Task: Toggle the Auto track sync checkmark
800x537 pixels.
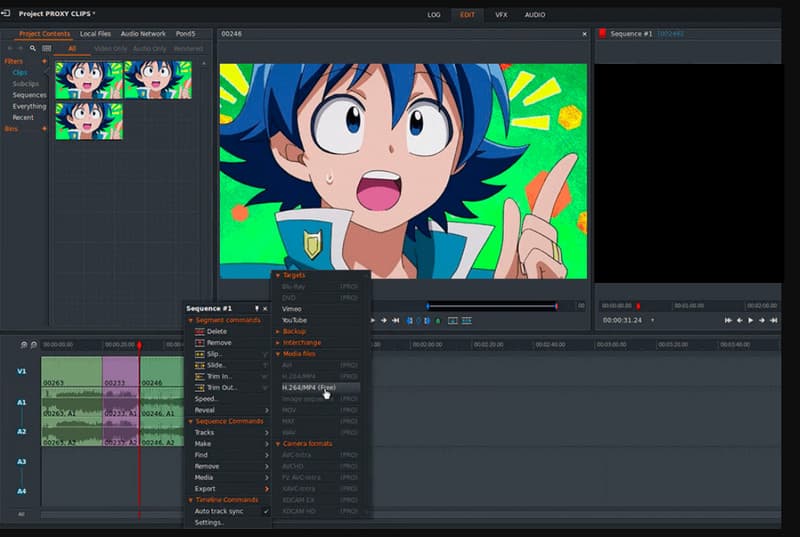Action: (x=266, y=511)
